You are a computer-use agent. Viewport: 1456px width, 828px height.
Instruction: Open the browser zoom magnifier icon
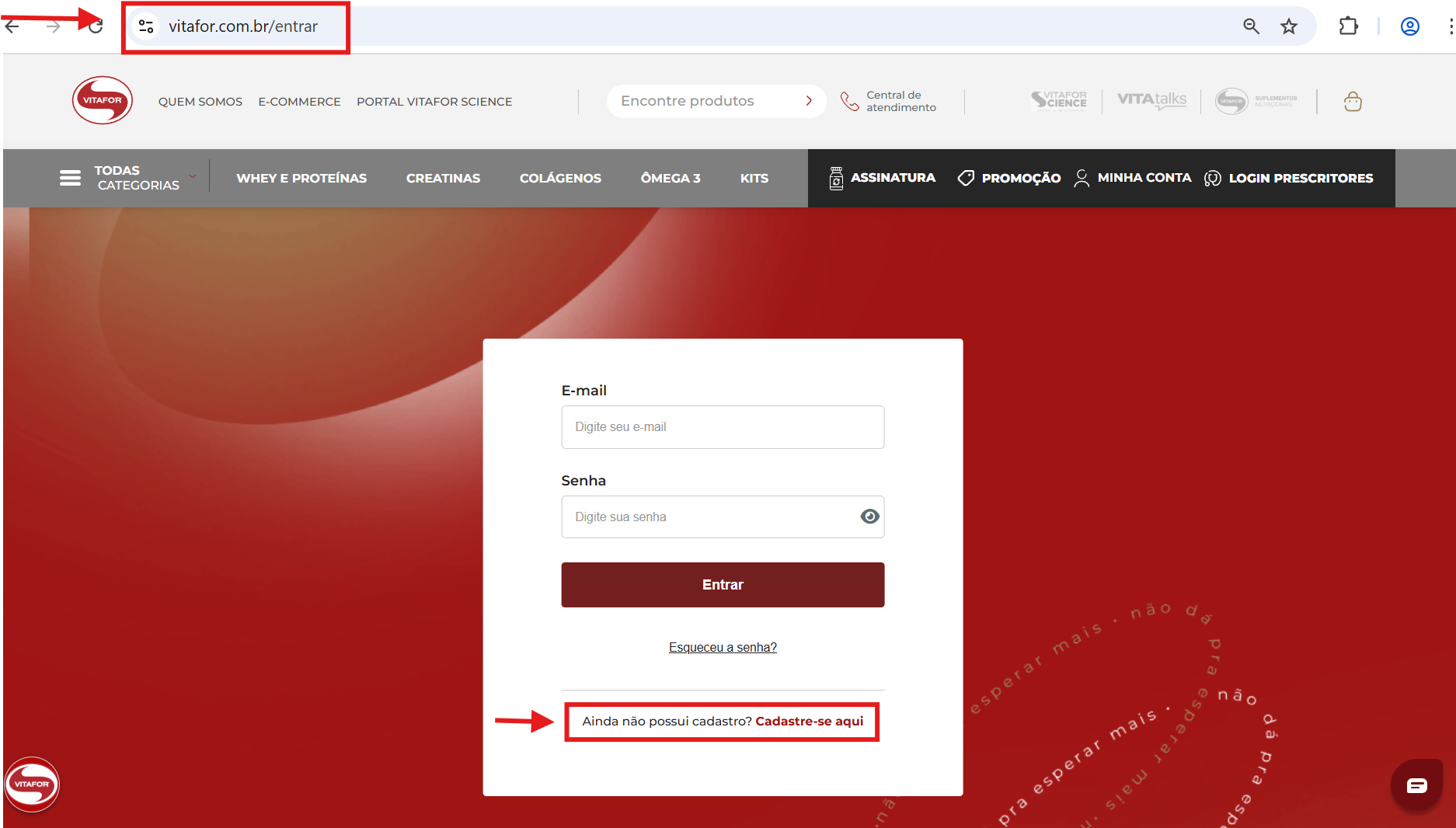point(1251,26)
